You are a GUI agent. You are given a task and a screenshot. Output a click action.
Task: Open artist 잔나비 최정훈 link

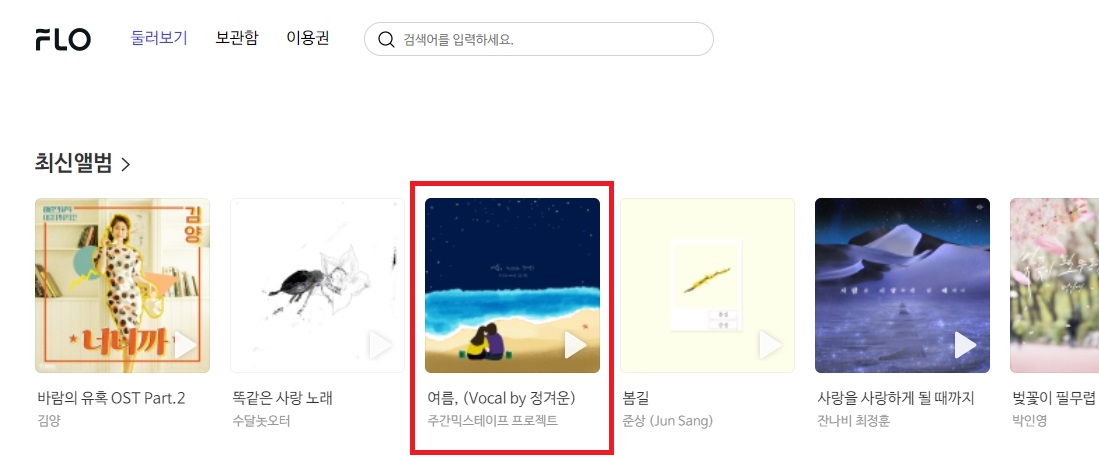(854, 421)
